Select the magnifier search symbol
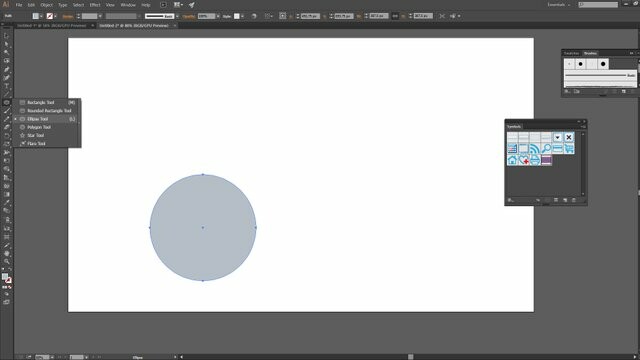Viewport: 640px width, 360px height. point(546,149)
